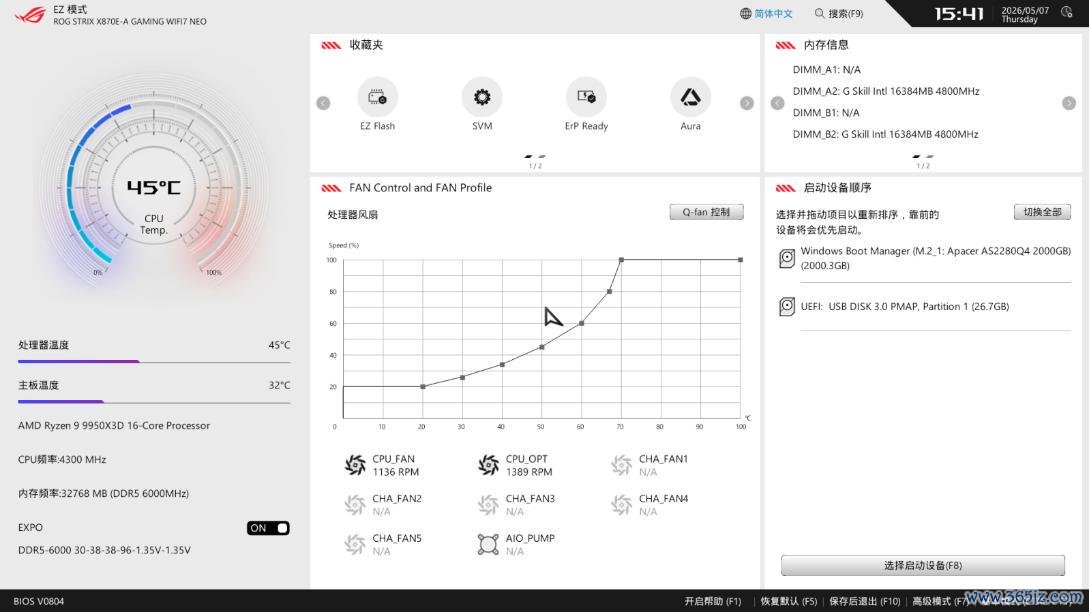Click DIMM_A1: N/A entry
The image size is (1089, 612).
tap(826, 69)
